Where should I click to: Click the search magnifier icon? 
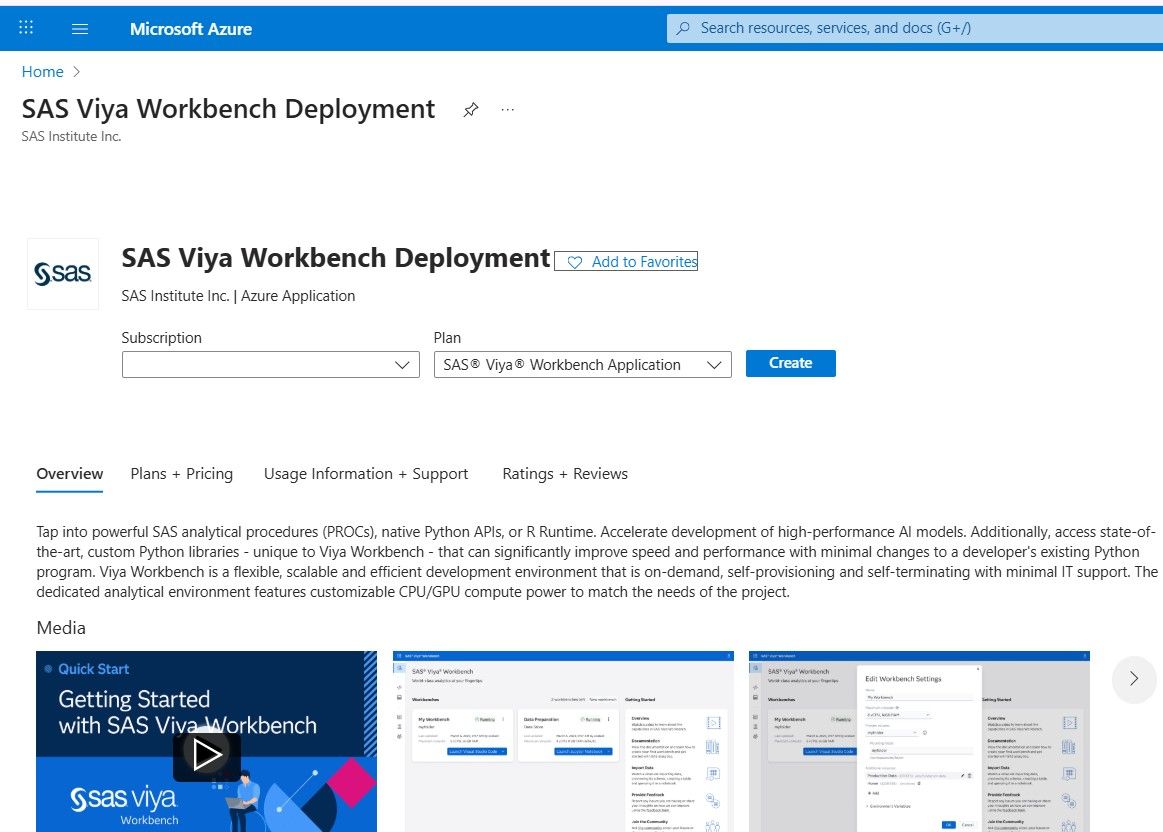click(683, 27)
